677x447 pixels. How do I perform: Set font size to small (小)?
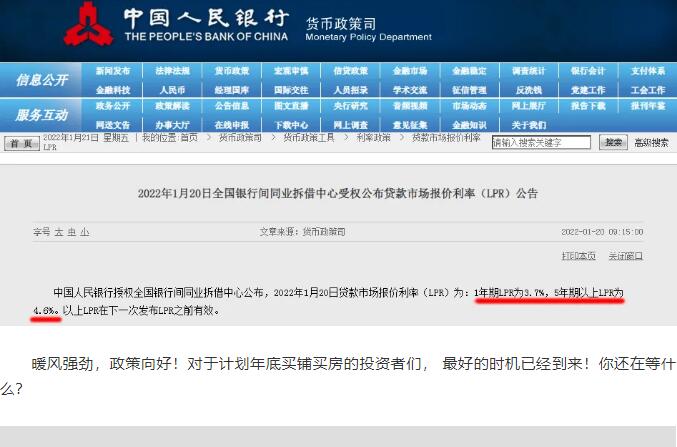click(85, 231)
